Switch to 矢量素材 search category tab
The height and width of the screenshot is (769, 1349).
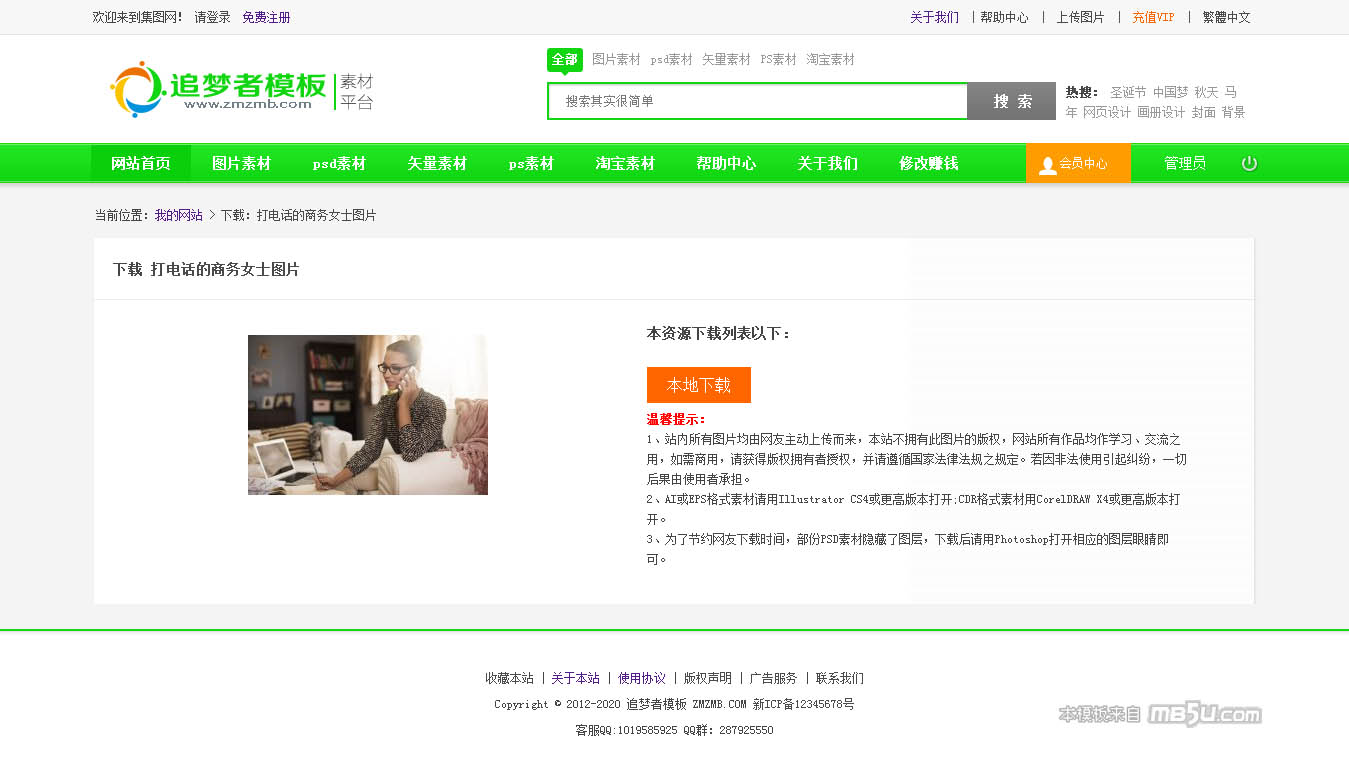(x=726, y=60)
